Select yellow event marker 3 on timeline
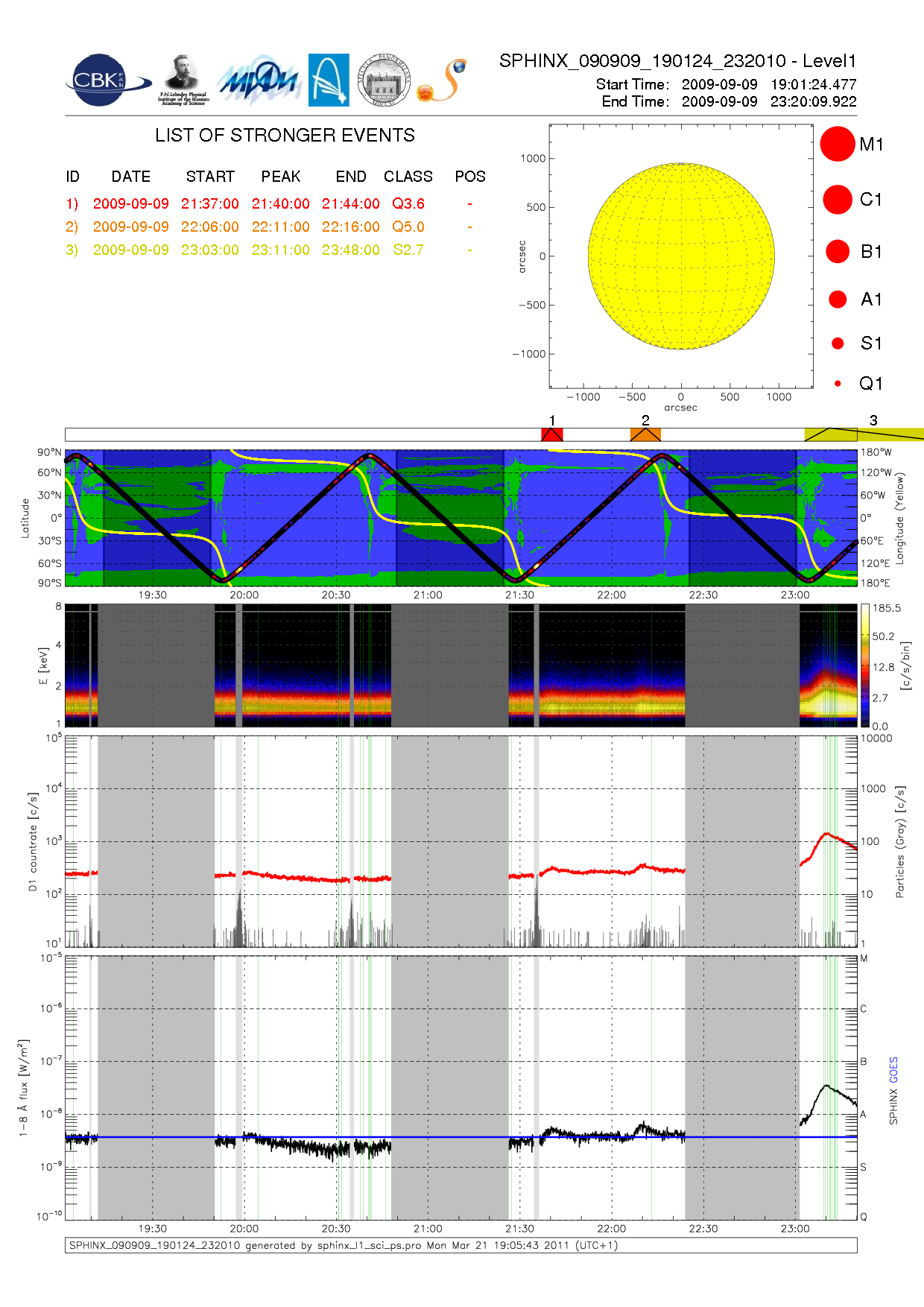924x1307 pixels. (864, 434)
